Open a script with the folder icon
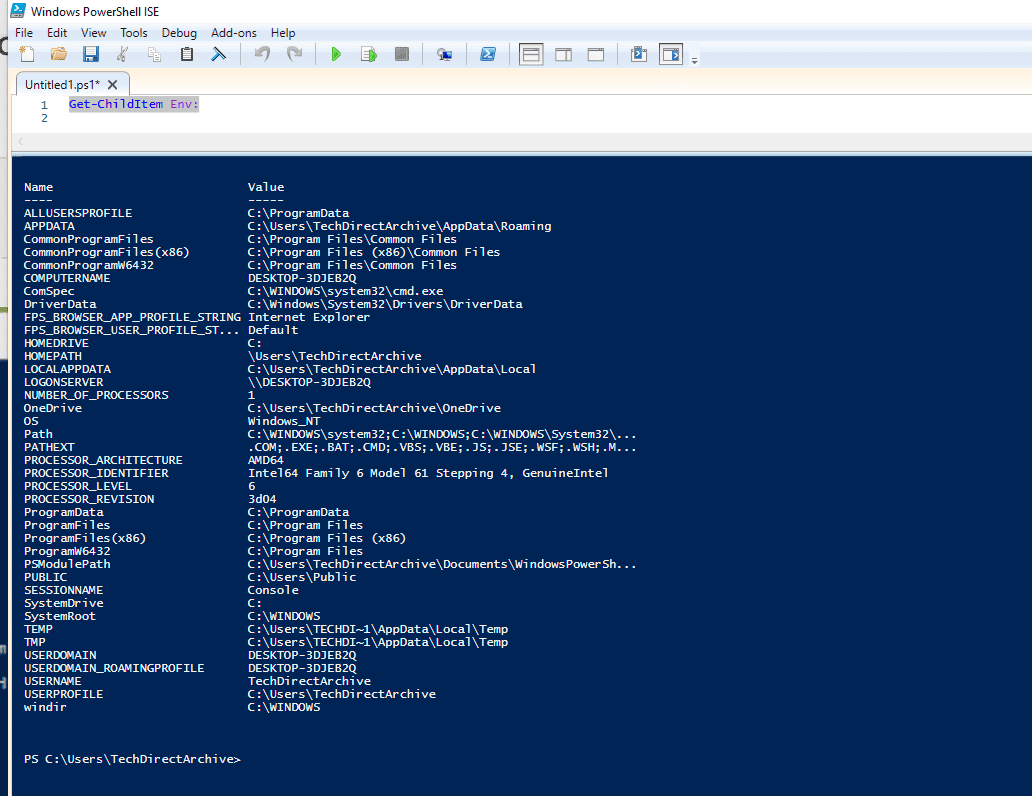Screen dimensions: 1032x796 coord(59,54)
